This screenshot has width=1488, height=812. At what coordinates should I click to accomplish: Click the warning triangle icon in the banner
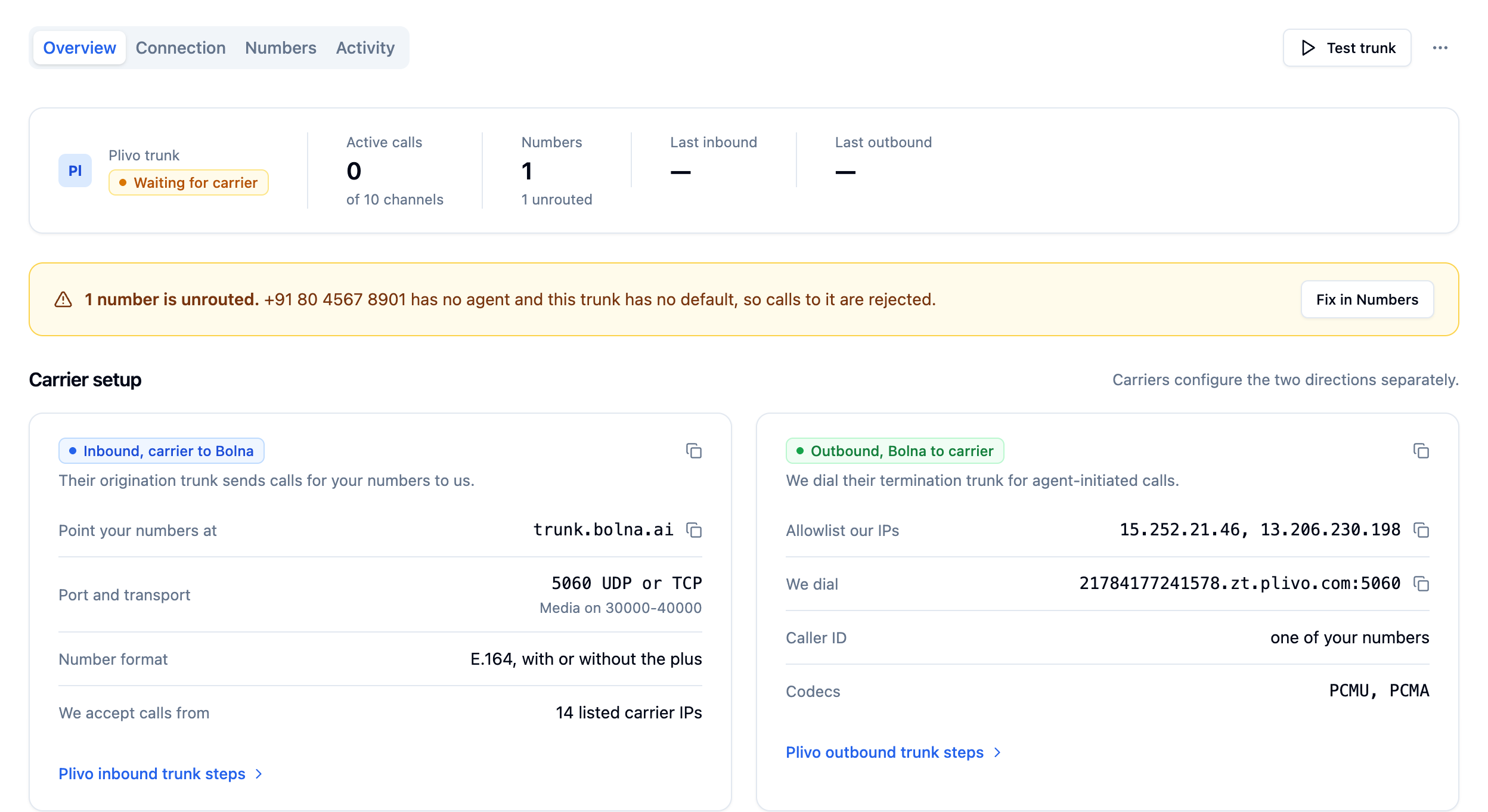(x=63, y=299)
